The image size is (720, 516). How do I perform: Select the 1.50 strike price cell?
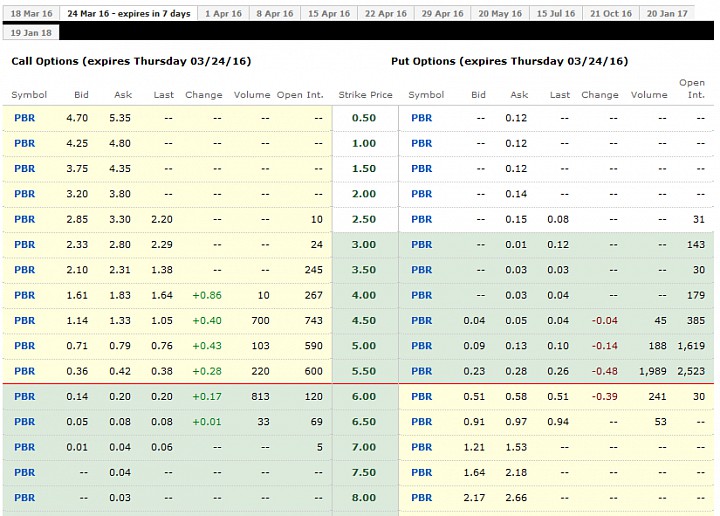[364, 168]
